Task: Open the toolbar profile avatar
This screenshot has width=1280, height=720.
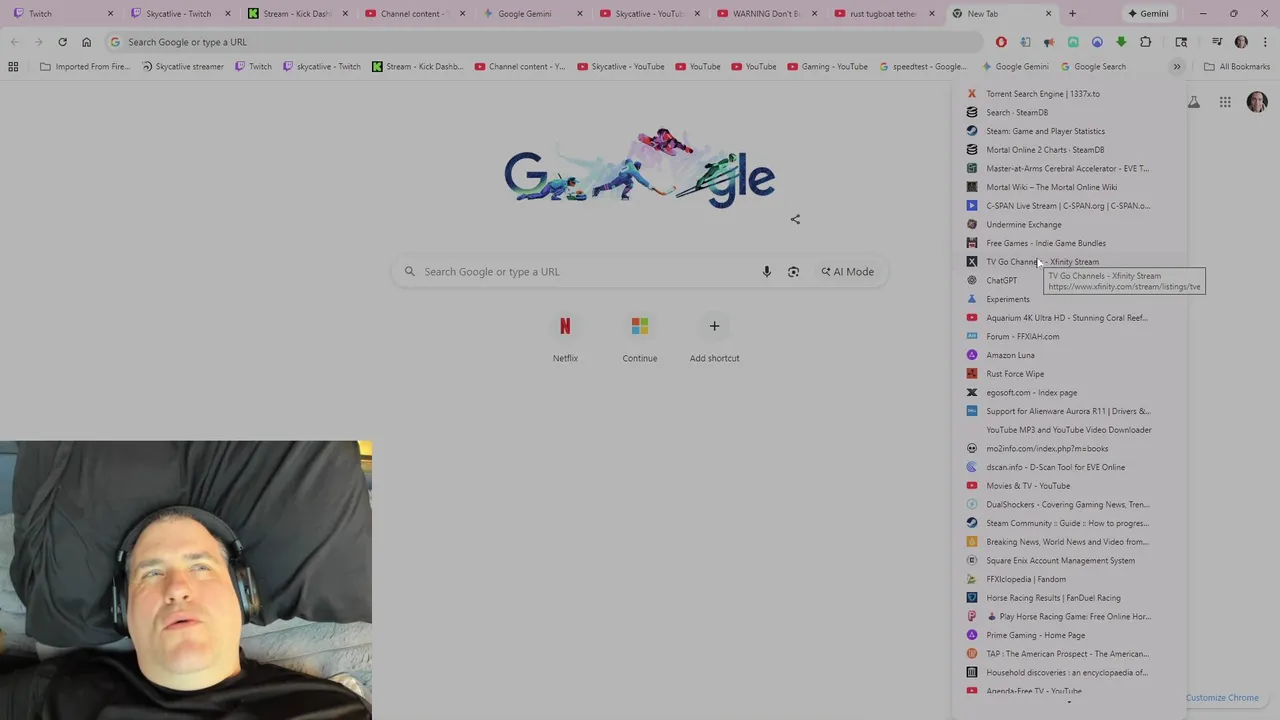Action: (x=1241, y=42)
